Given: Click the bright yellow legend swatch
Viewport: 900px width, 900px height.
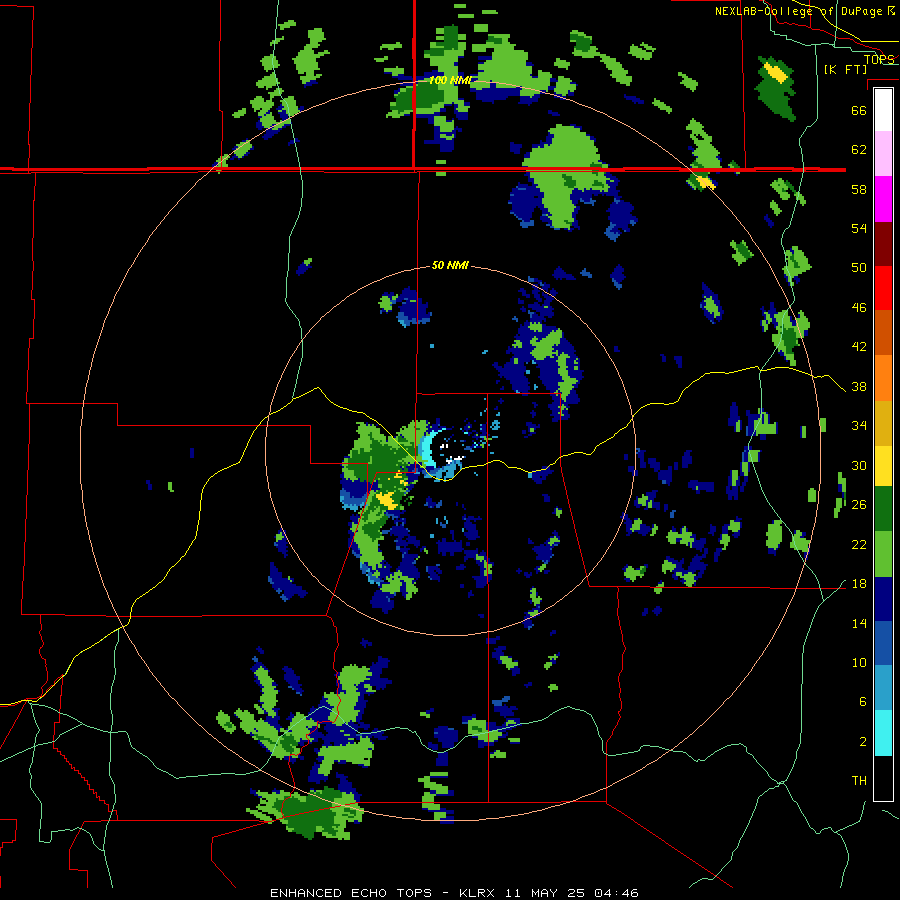Looking at the screenshot, I should click(883, 465).
